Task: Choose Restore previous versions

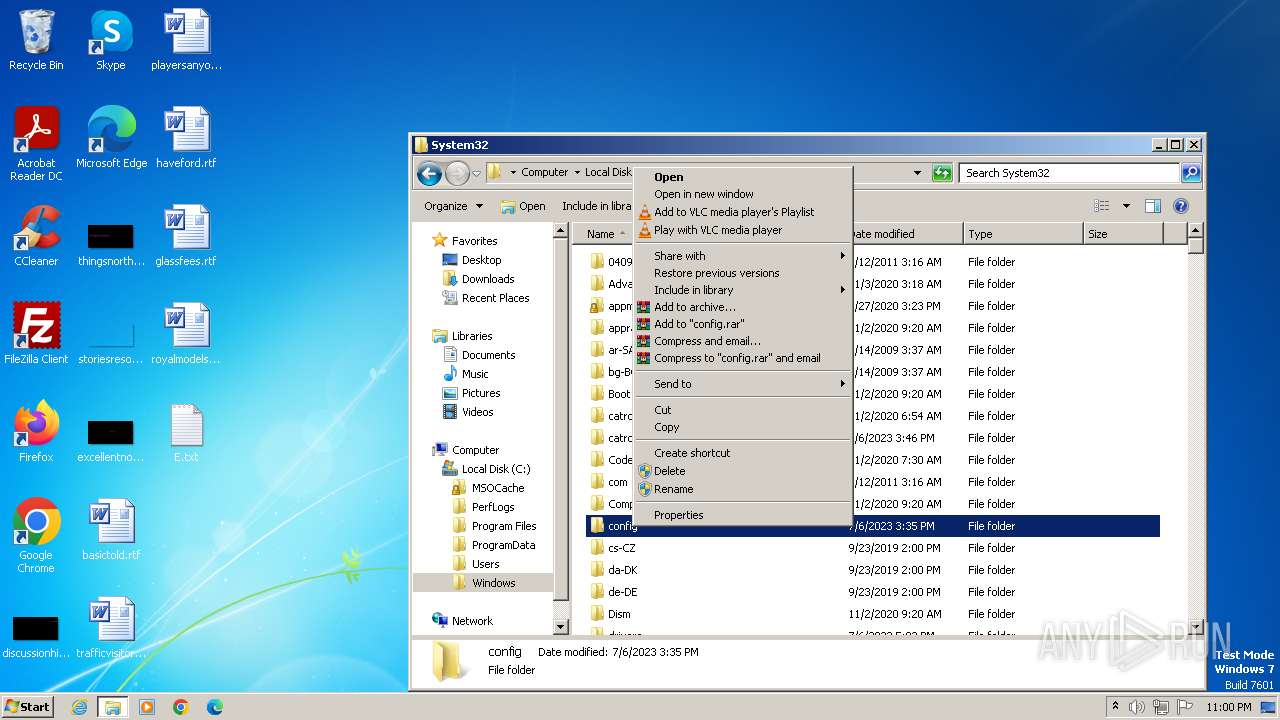Action: (742, 273)
